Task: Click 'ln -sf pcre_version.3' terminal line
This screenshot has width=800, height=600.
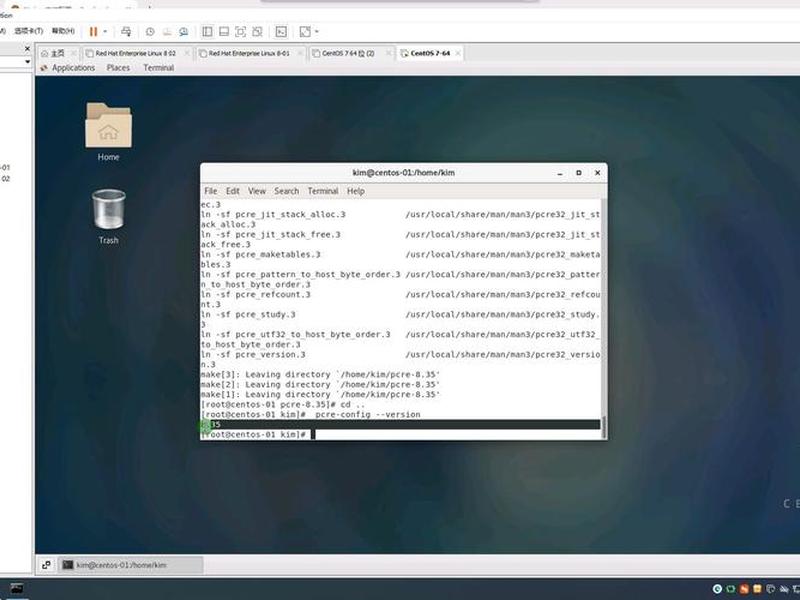Action: point(253,355)
